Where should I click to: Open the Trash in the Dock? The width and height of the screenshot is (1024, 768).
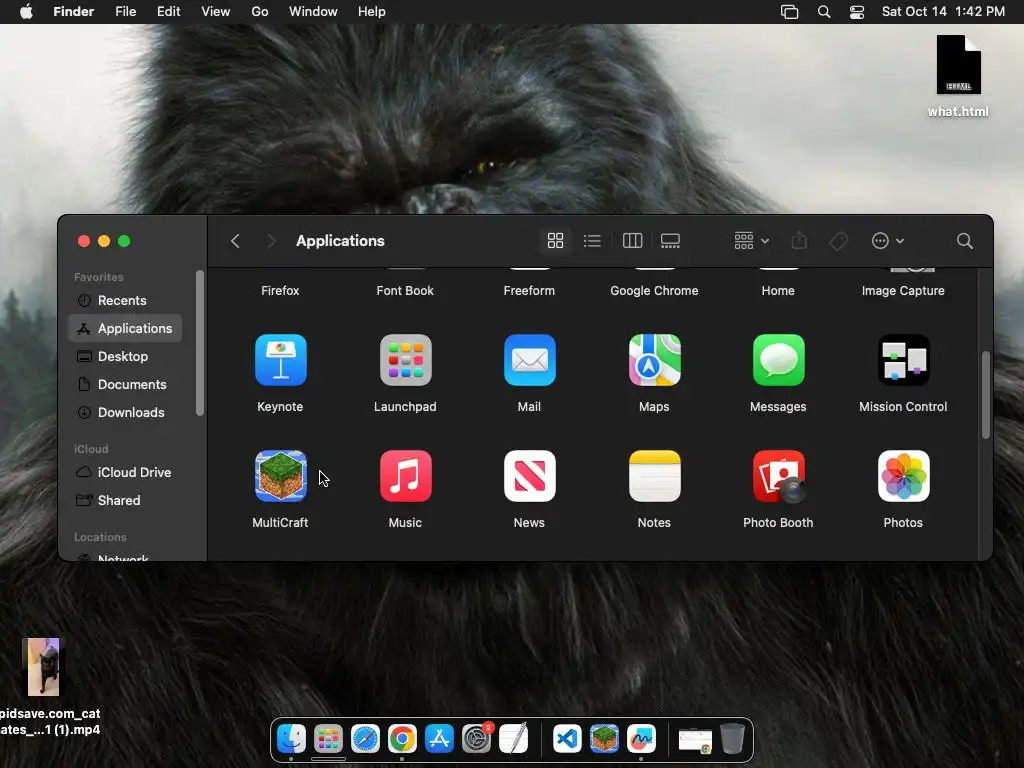[x=733, y=739]
